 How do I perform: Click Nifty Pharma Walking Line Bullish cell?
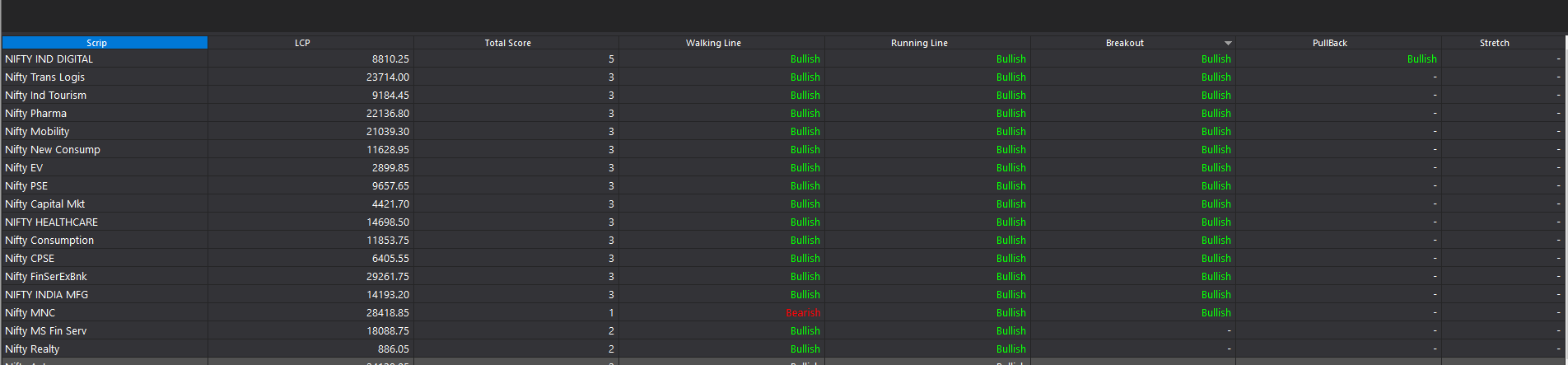click(x=805, y=113)
